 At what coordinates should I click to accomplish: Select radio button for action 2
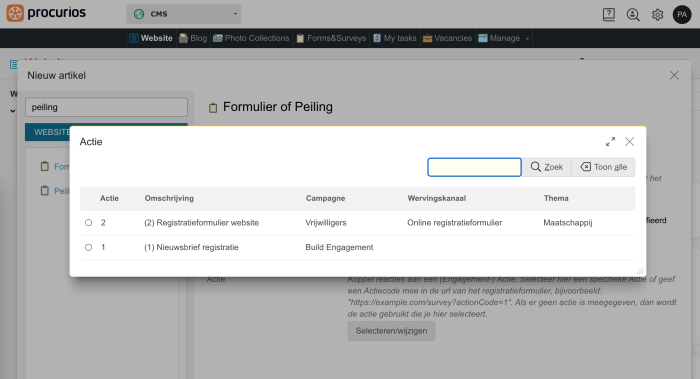tap(88, 222)
